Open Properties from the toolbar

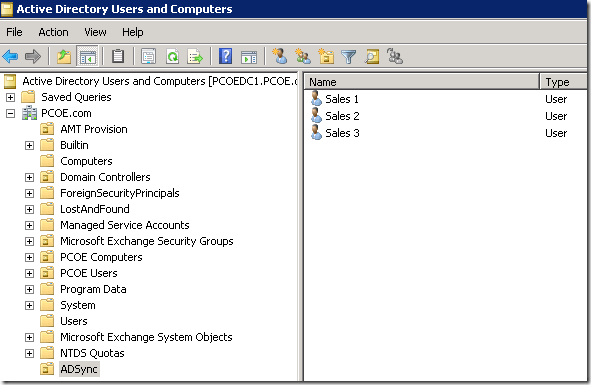149,57
